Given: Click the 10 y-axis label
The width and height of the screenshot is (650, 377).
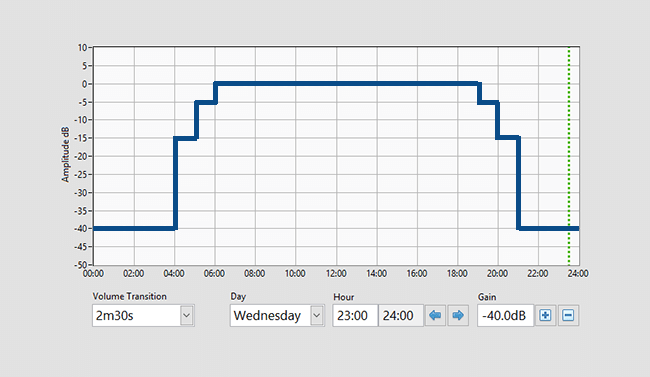Looking at the screenshot, I should 83,48.
